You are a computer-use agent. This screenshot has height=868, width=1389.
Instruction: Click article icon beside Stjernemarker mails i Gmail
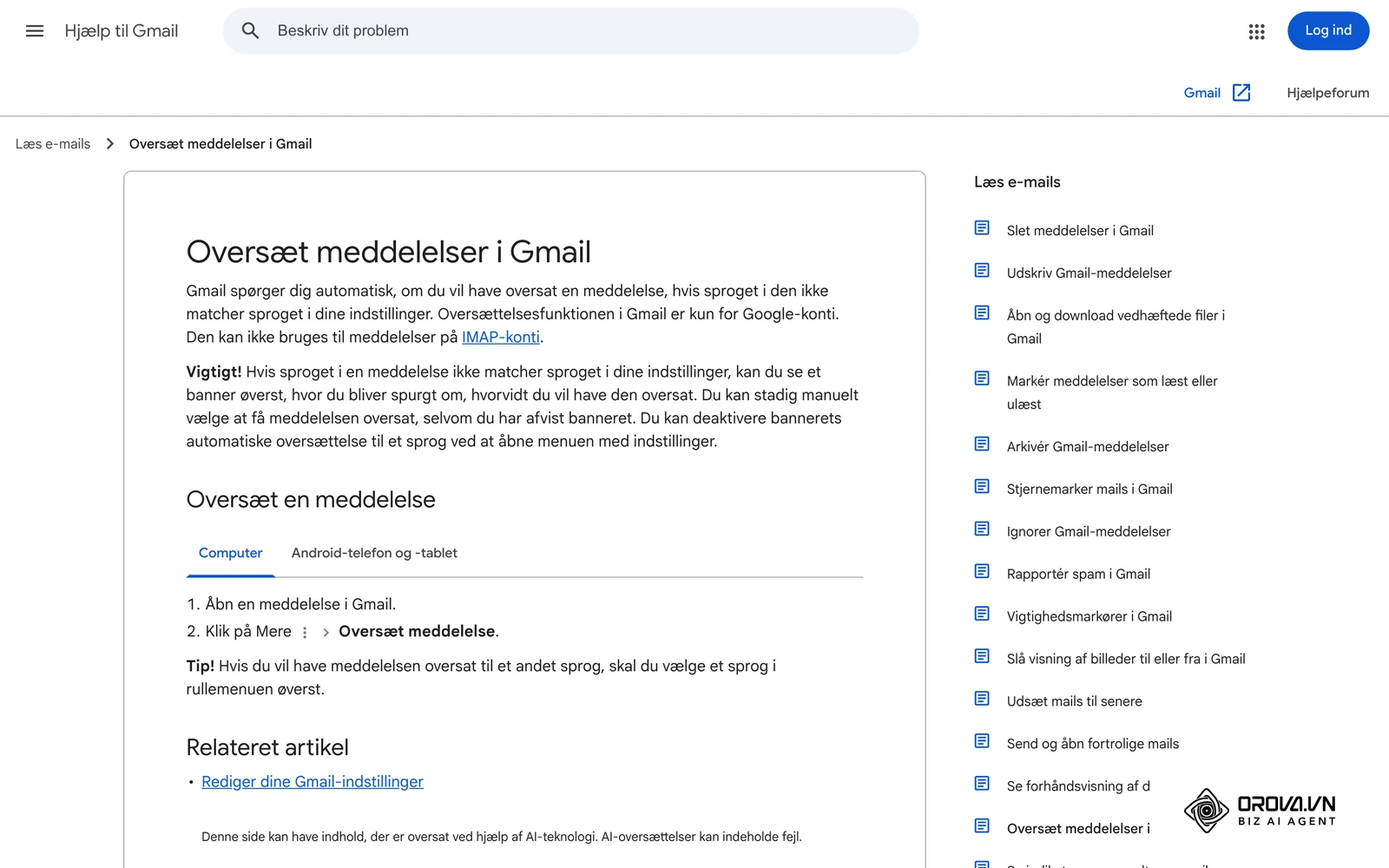coord(982,487)
